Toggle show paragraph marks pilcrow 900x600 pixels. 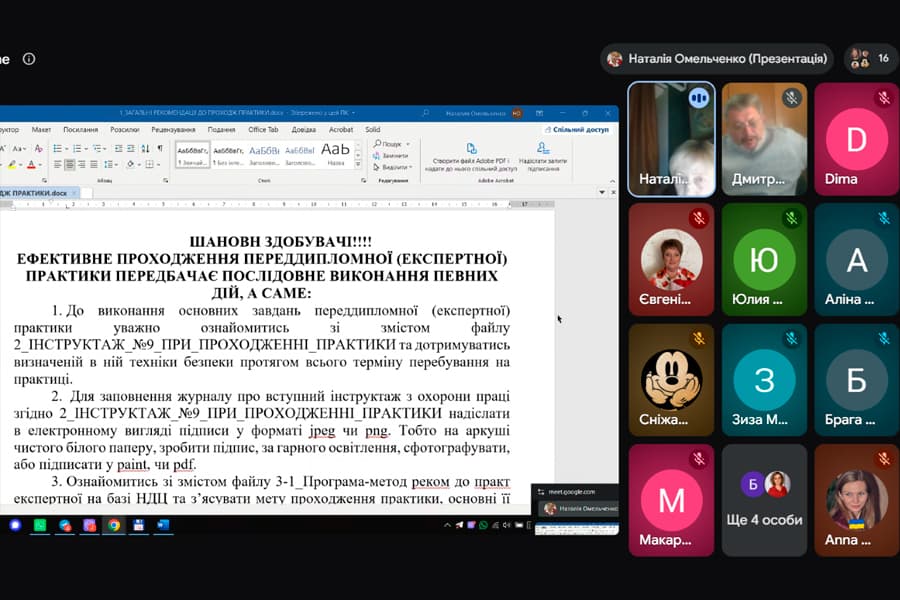coord(160,149)
